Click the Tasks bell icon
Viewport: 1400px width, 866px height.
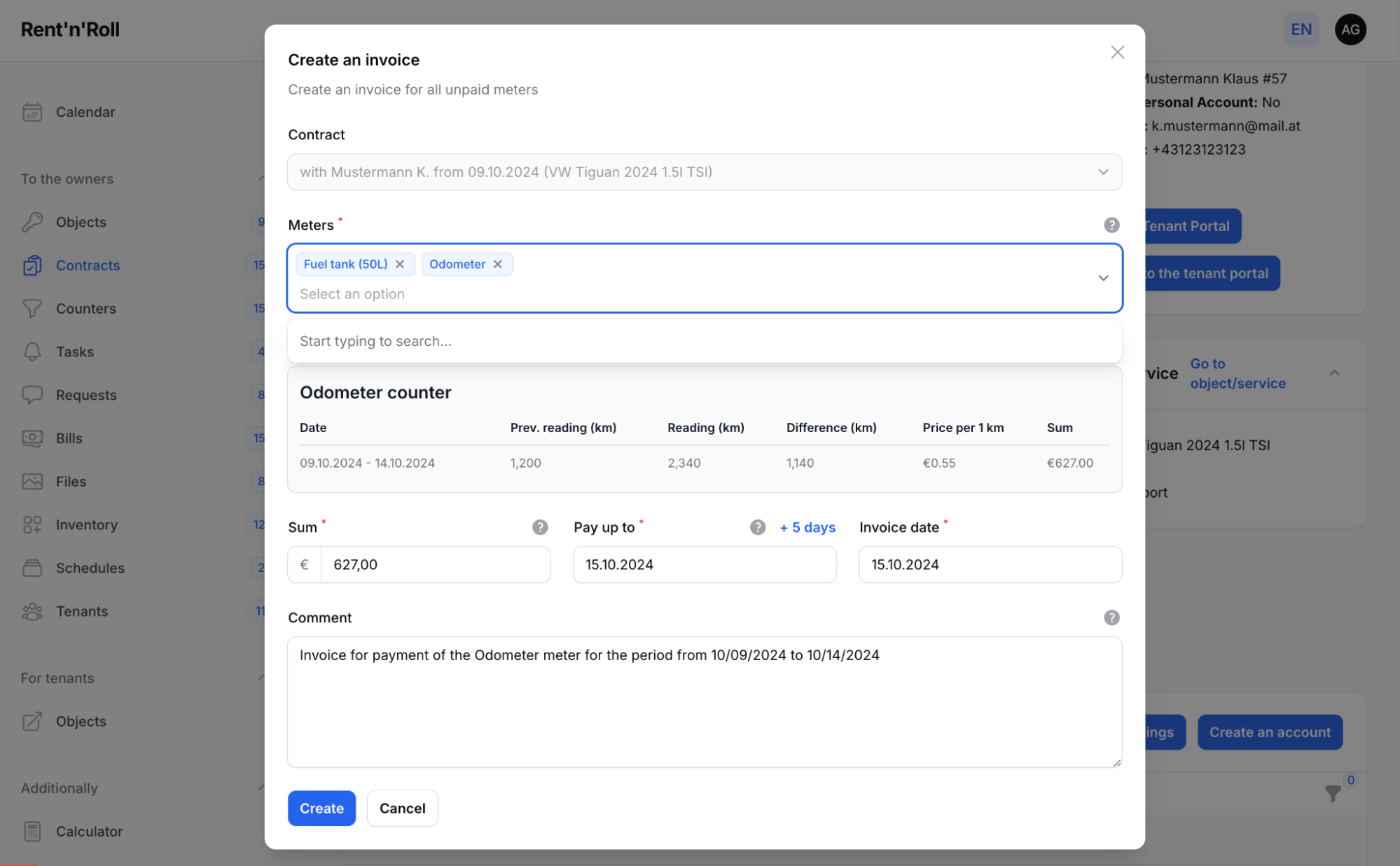32,352
